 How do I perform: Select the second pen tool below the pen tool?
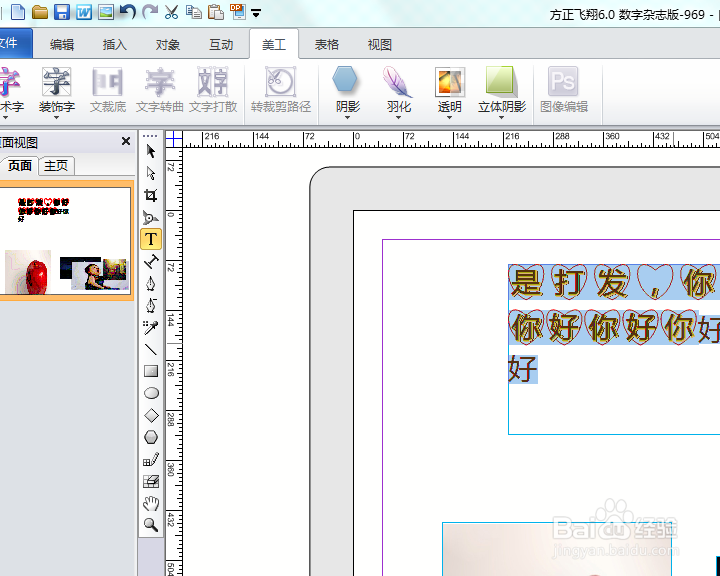click(x=151, y=305)
